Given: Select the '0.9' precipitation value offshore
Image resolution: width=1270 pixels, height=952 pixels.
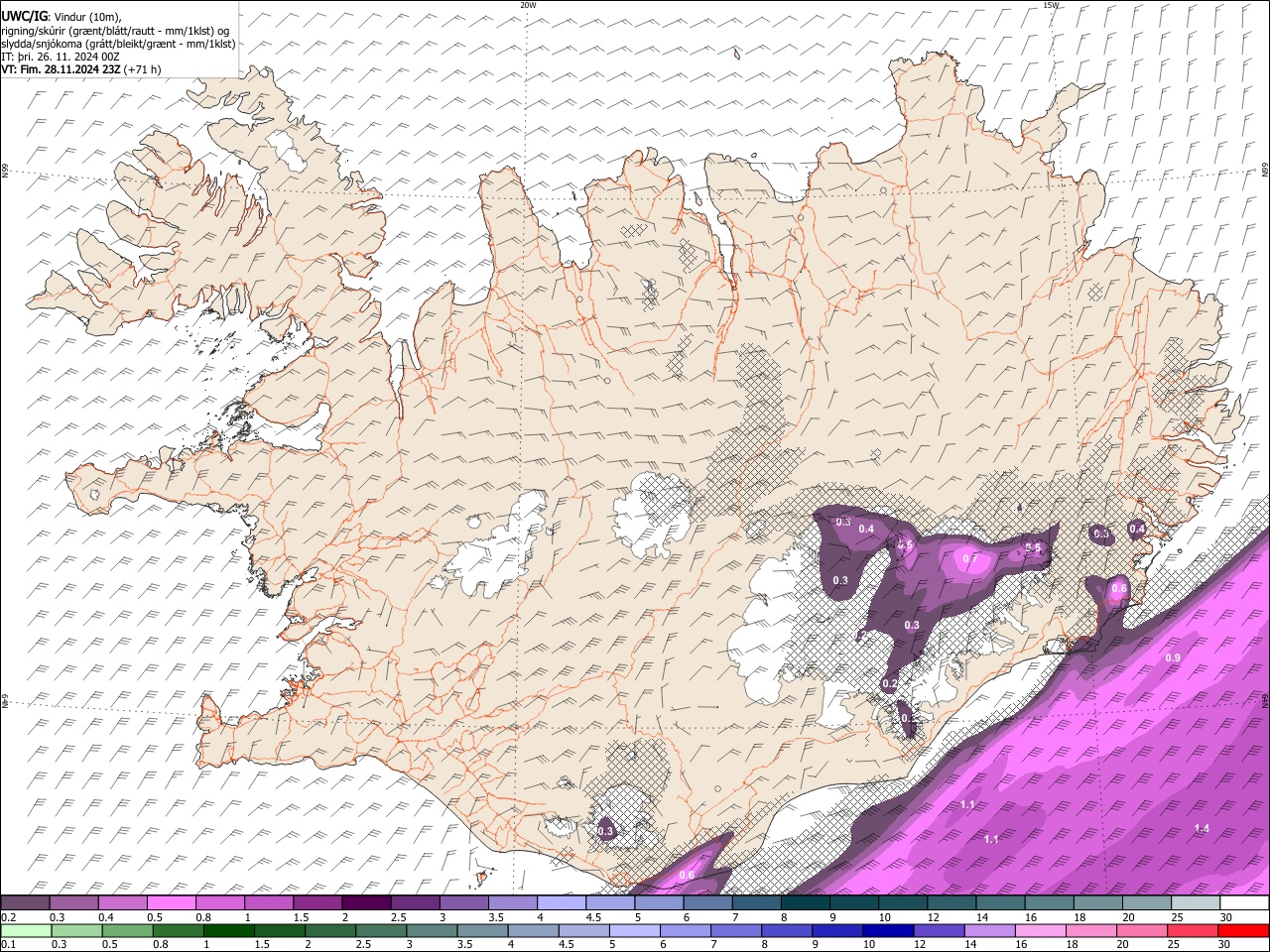Looking at the screenshot, I should pyautogui.click(x=1173, y=658).
